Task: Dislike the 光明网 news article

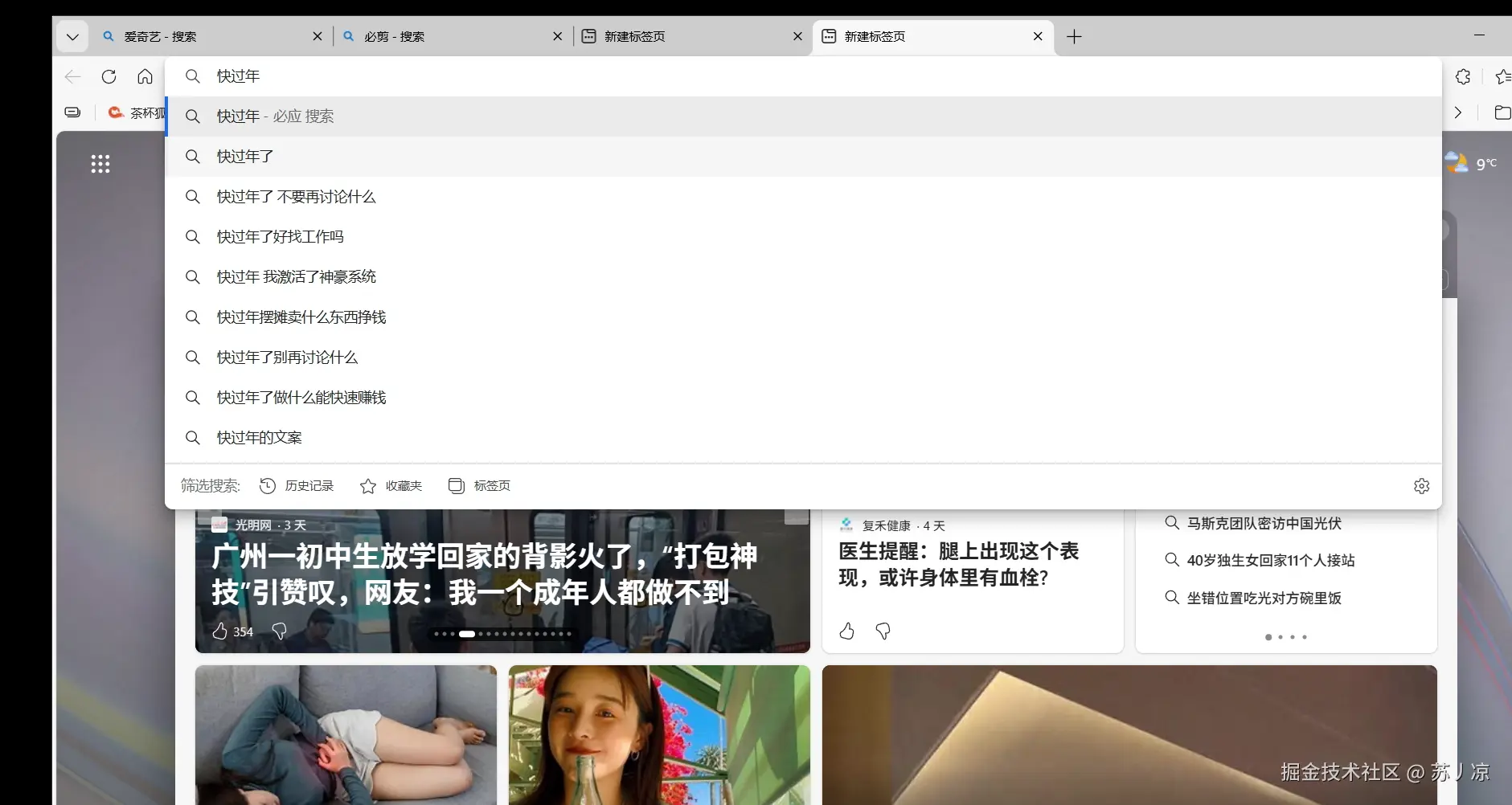Action: pyautogui.click(x=279, y=631)
